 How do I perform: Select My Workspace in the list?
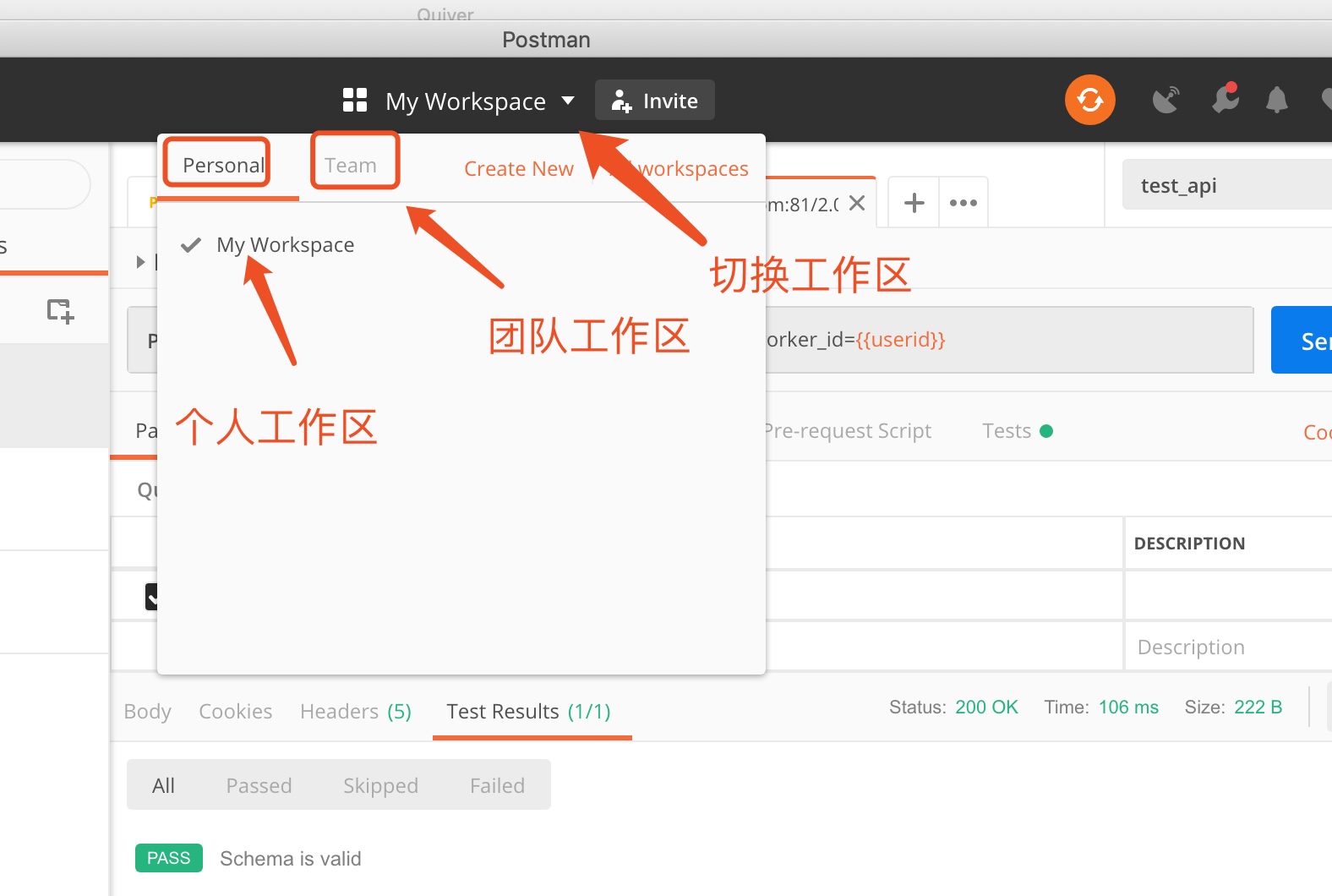coord(285,245)
